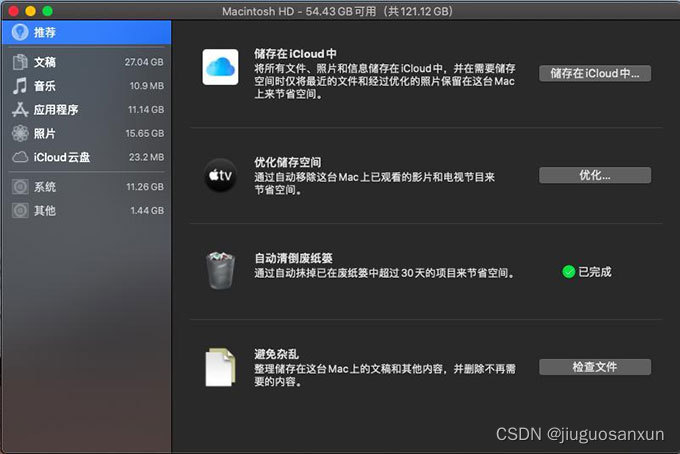Click the green 已完成 checkmark icon
Screen dimensions: 680x454
point(569,272)
